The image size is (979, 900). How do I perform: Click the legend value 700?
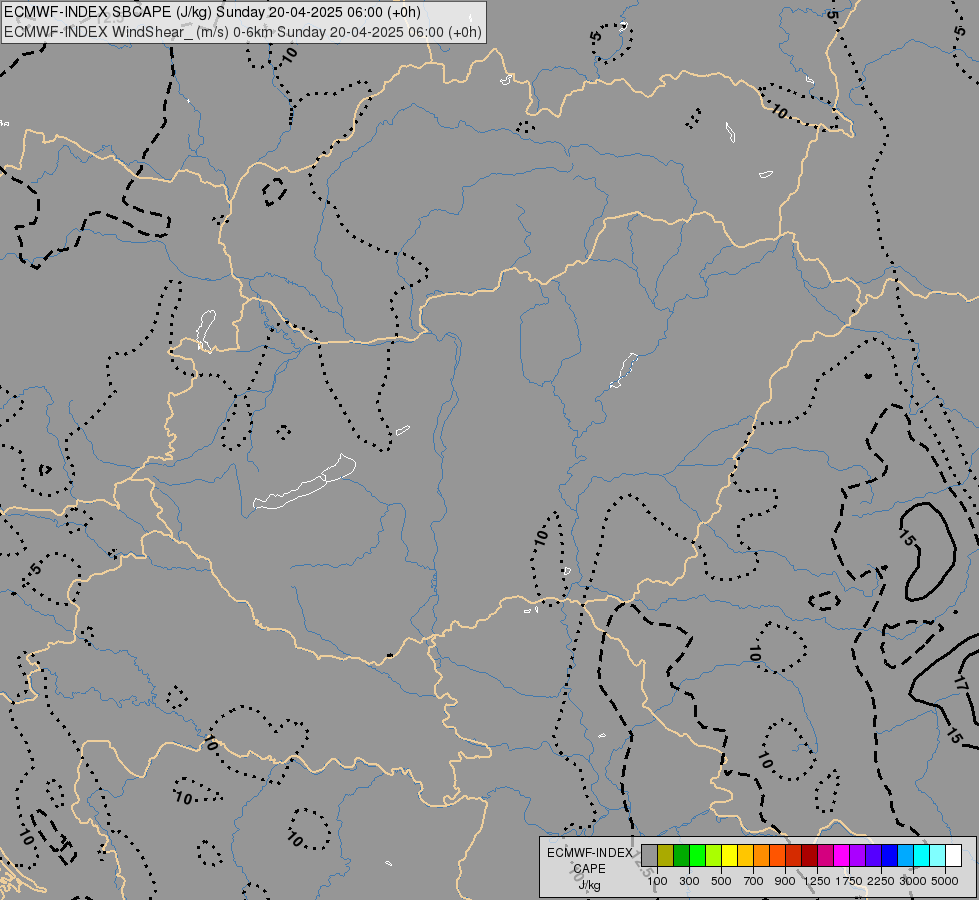point(754,881)
